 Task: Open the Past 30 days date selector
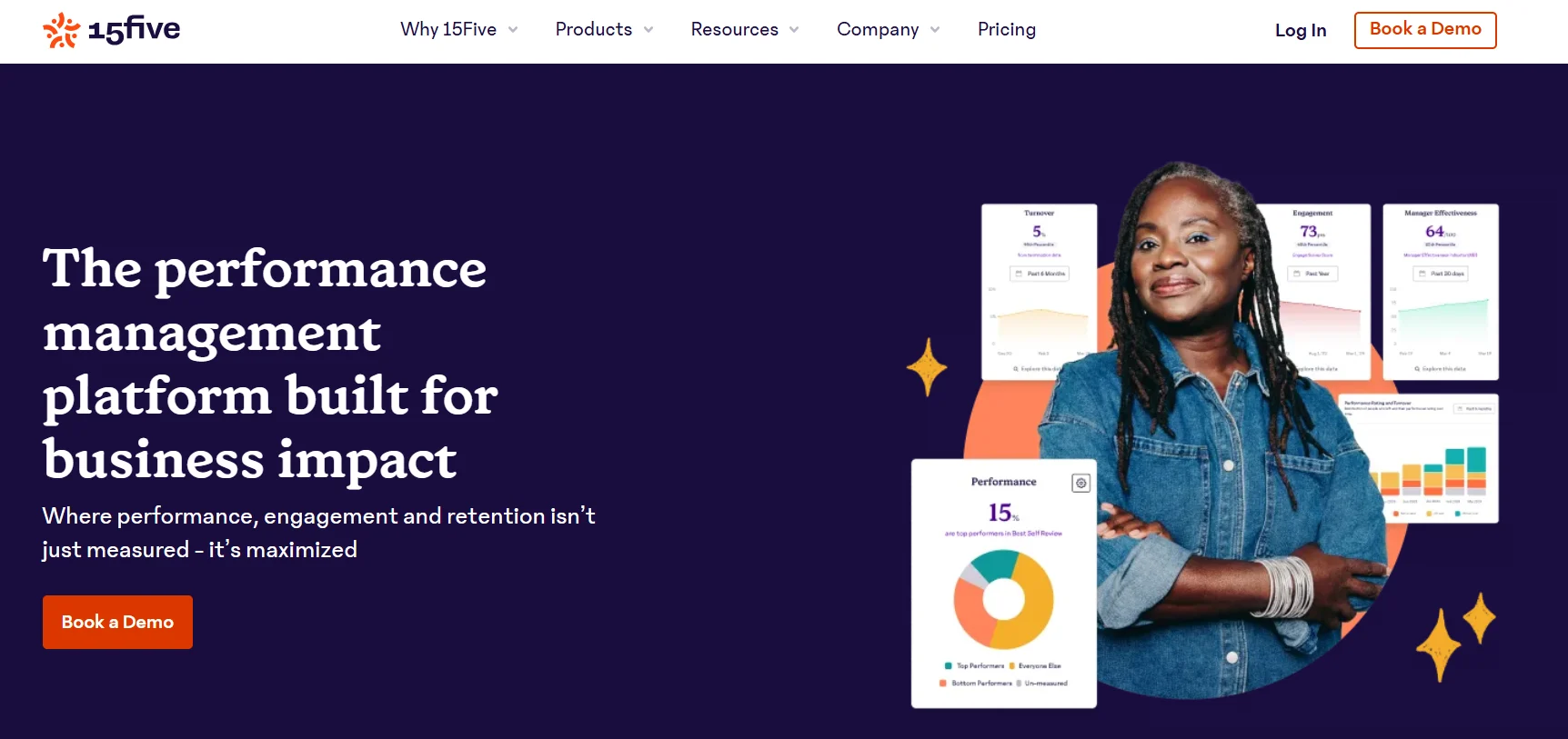tap(1441, 274)
